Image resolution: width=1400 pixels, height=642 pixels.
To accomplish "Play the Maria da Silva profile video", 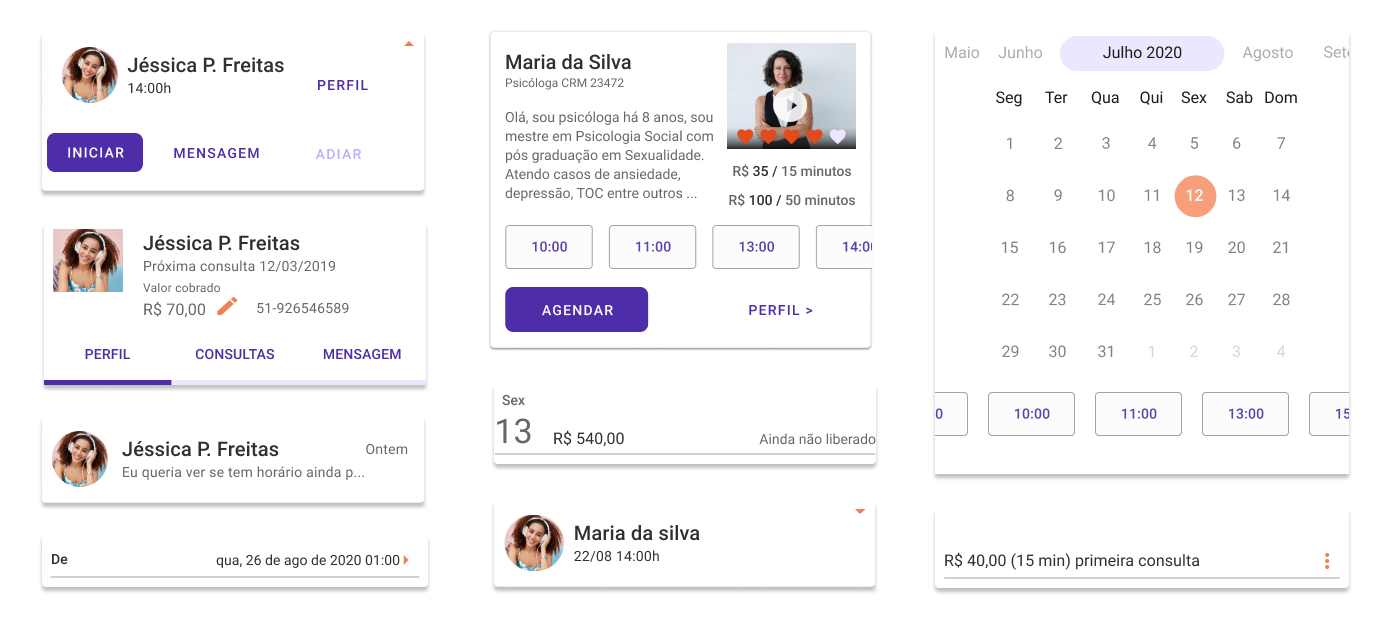I will [790, 105].
